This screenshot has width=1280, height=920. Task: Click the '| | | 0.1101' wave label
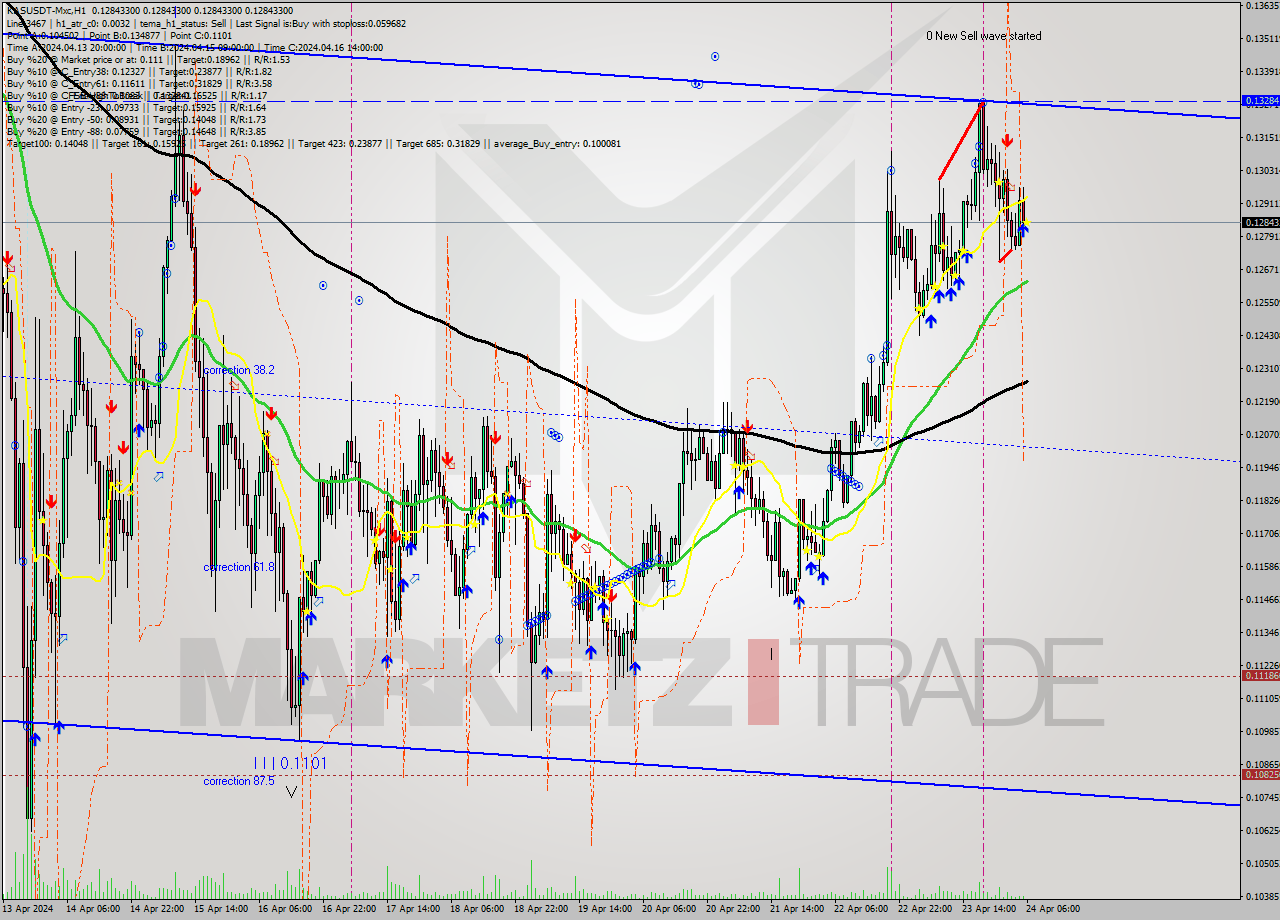289,763
